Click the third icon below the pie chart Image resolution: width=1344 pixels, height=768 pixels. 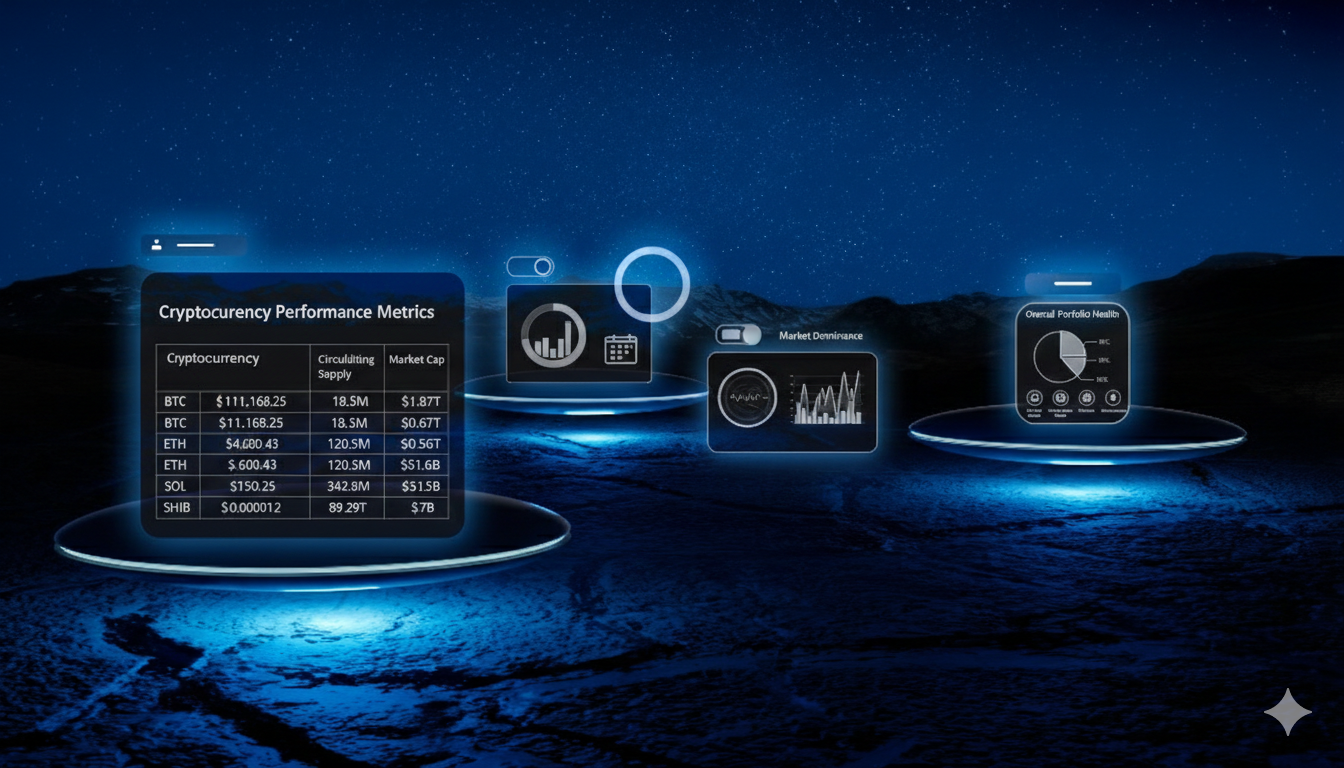[1085, 397]
